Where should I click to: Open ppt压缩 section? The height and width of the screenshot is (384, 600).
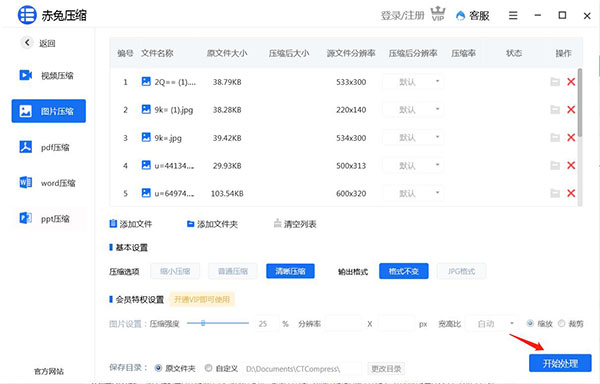tap(49, 218)
